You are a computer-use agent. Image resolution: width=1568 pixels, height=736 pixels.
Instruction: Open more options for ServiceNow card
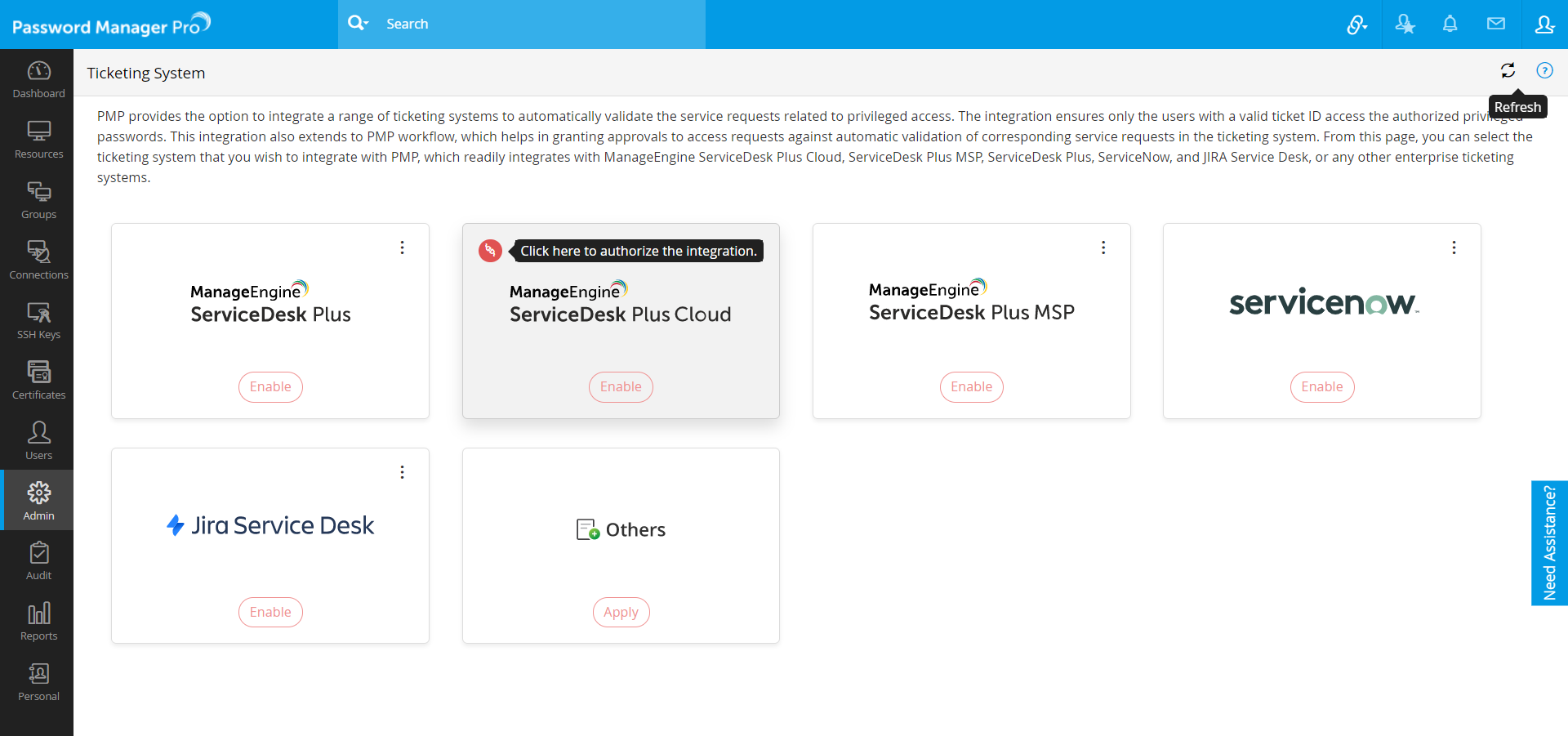point(1454,248)
